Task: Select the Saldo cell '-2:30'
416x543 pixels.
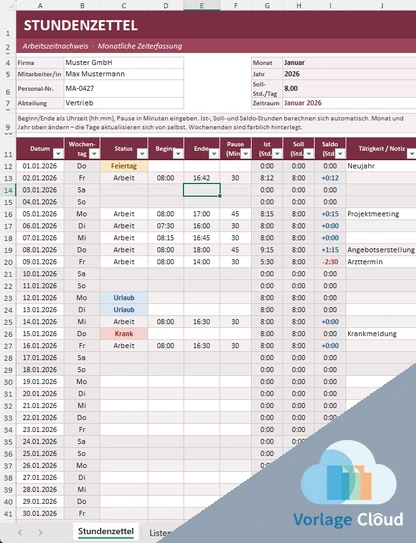Action: pyautogui.click(x=330, y=262)
